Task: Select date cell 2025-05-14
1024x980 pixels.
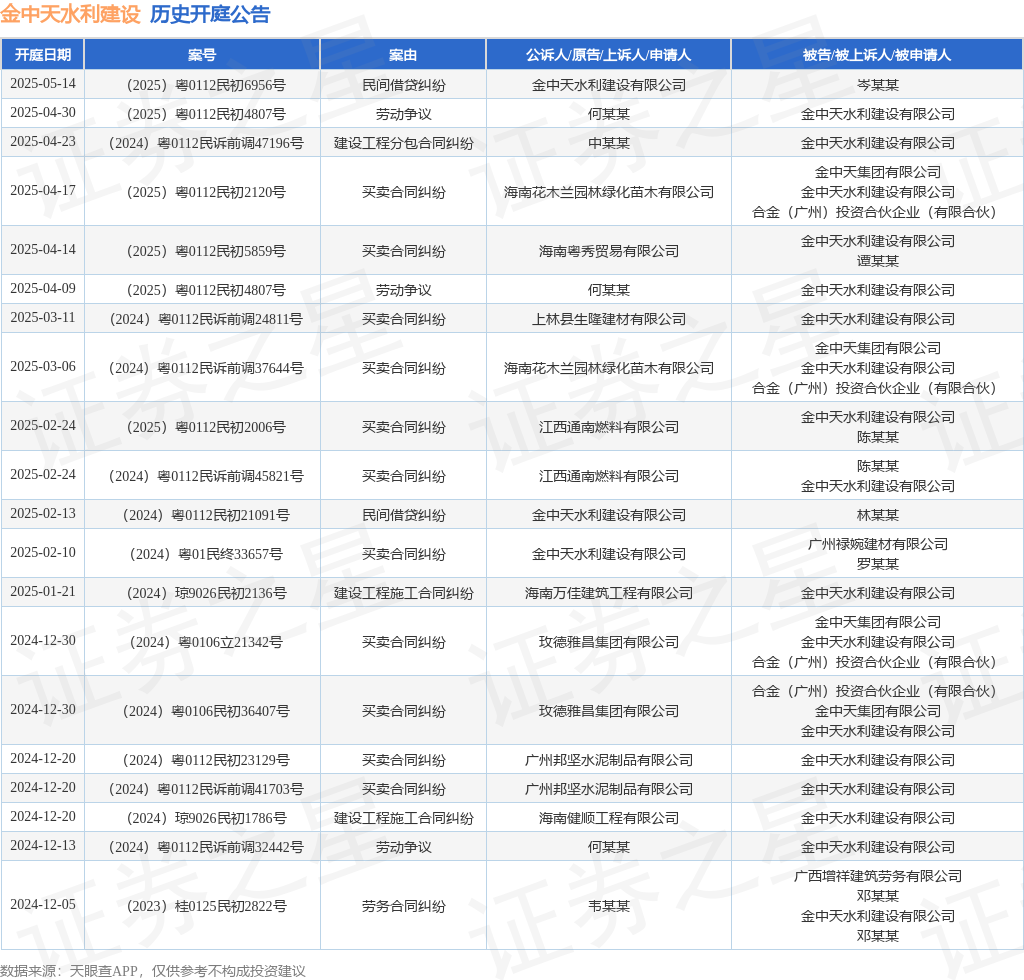Action: [42, 84]
